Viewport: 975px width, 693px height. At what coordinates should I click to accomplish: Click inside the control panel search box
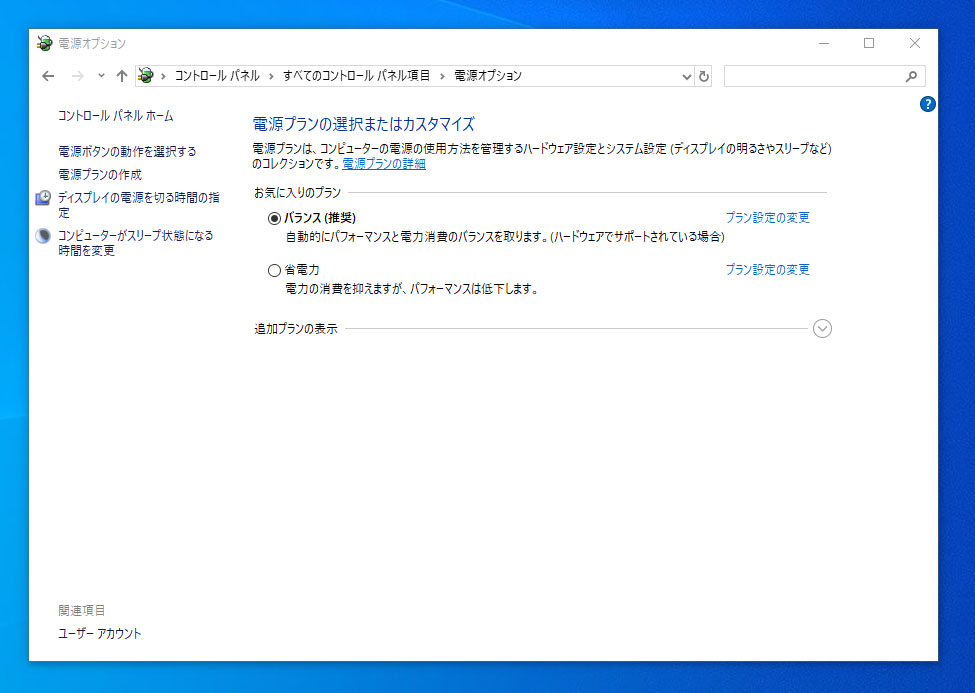pos(814,77)
